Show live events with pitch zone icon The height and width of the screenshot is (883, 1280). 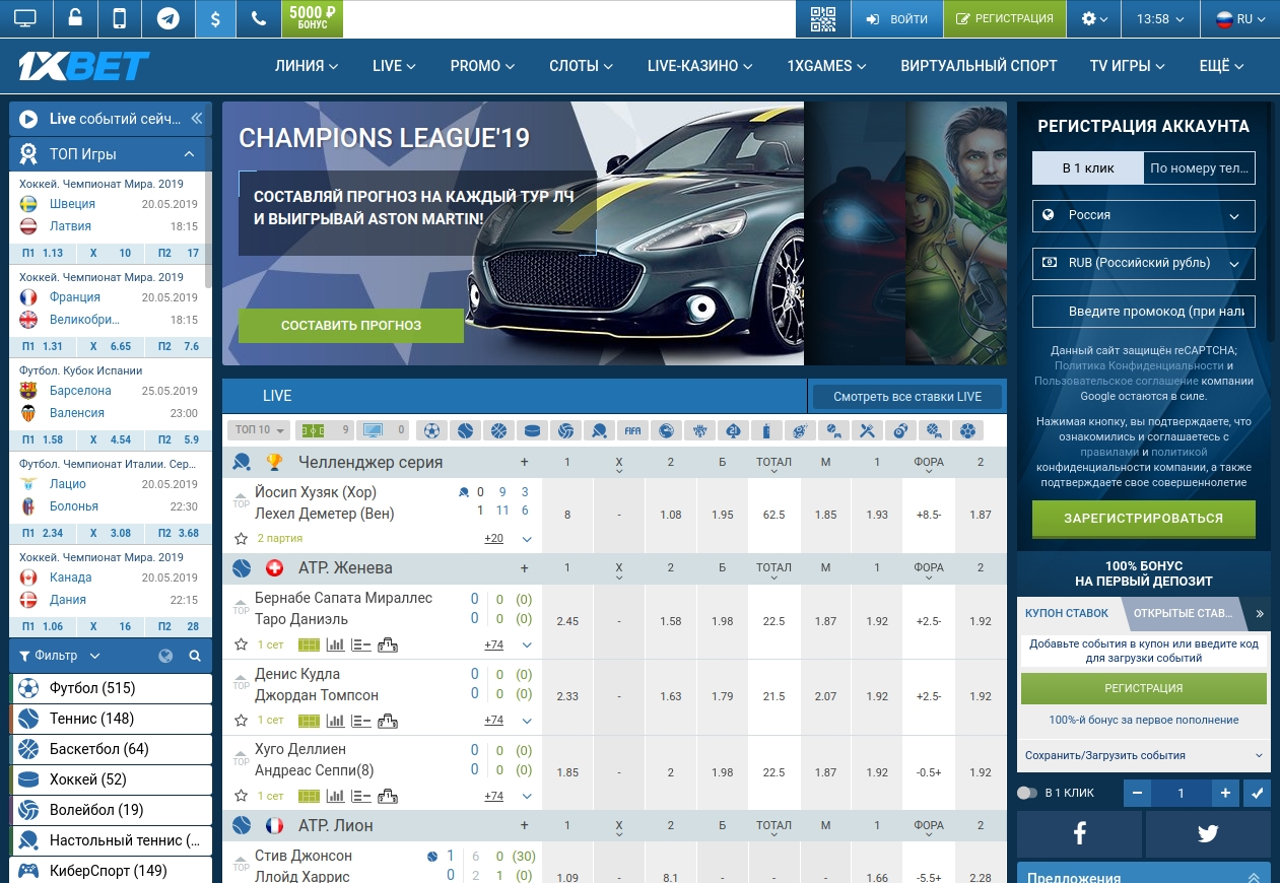pos(326,431)
